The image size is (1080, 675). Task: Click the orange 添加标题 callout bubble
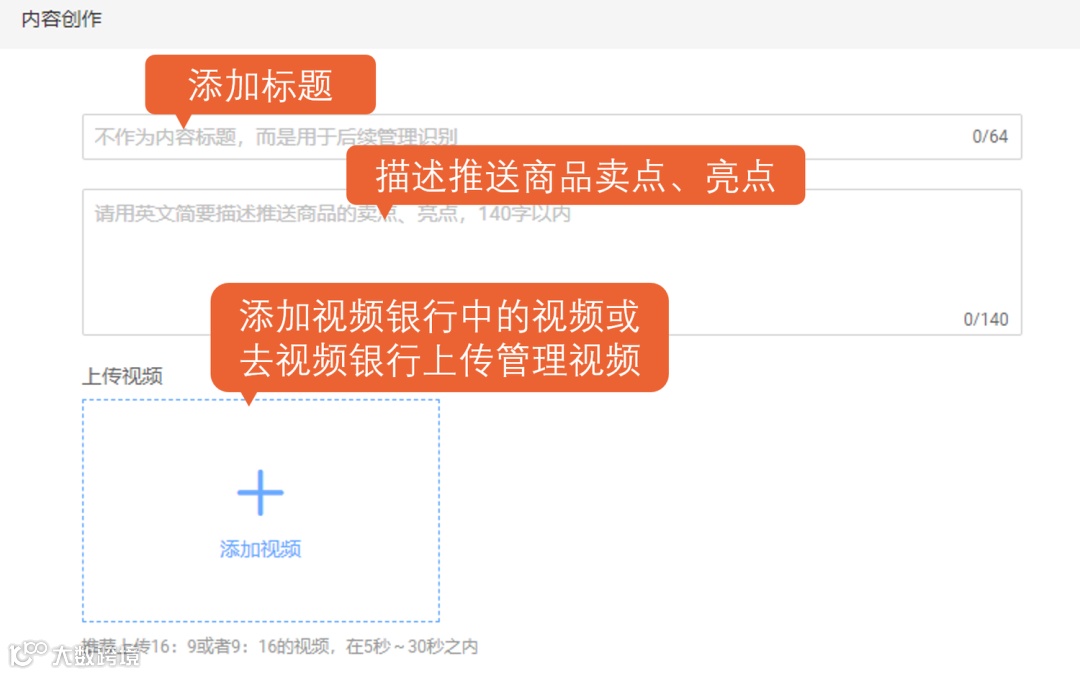click(x=260, y=86)
